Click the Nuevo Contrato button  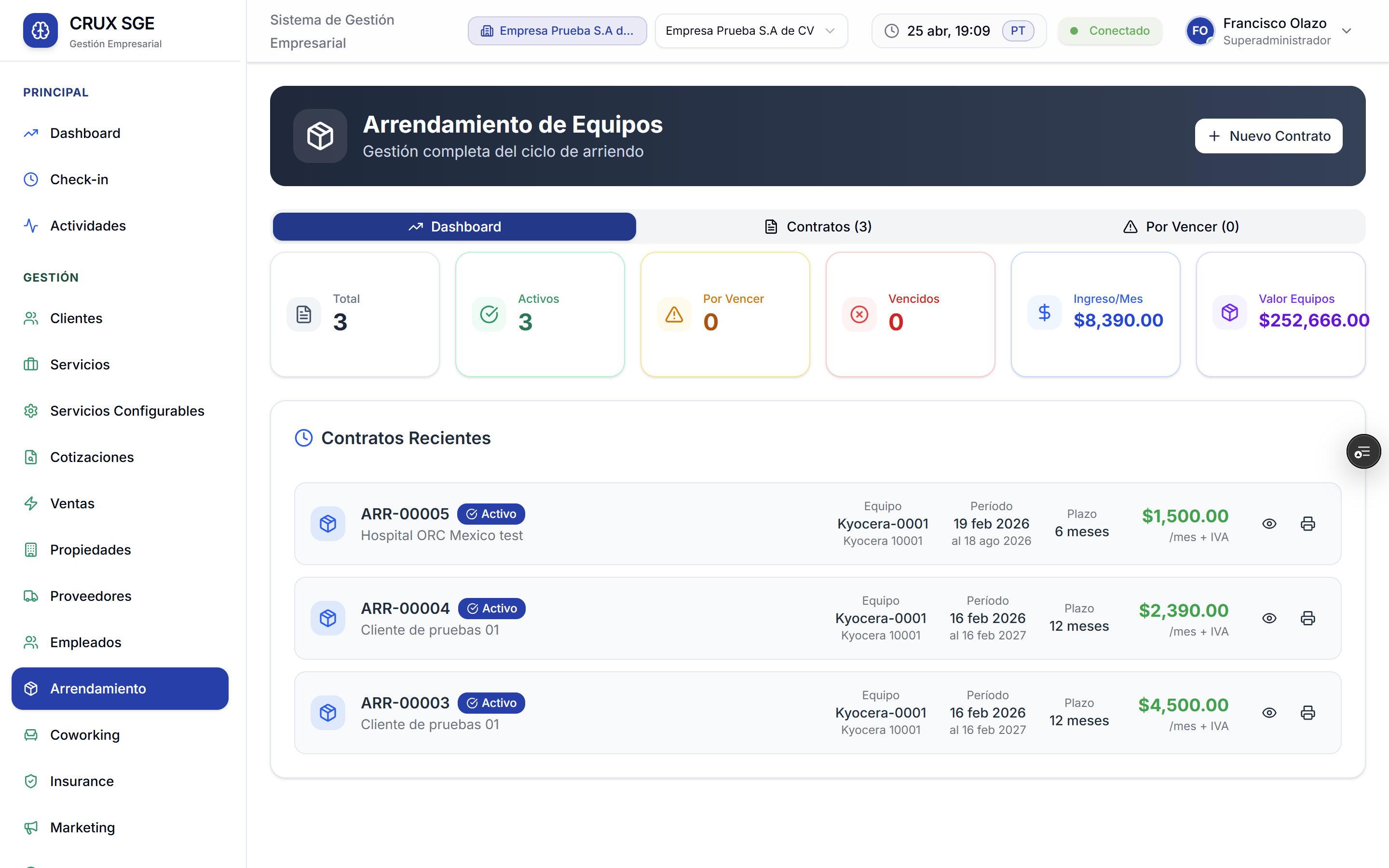(x=1268, y=136)
